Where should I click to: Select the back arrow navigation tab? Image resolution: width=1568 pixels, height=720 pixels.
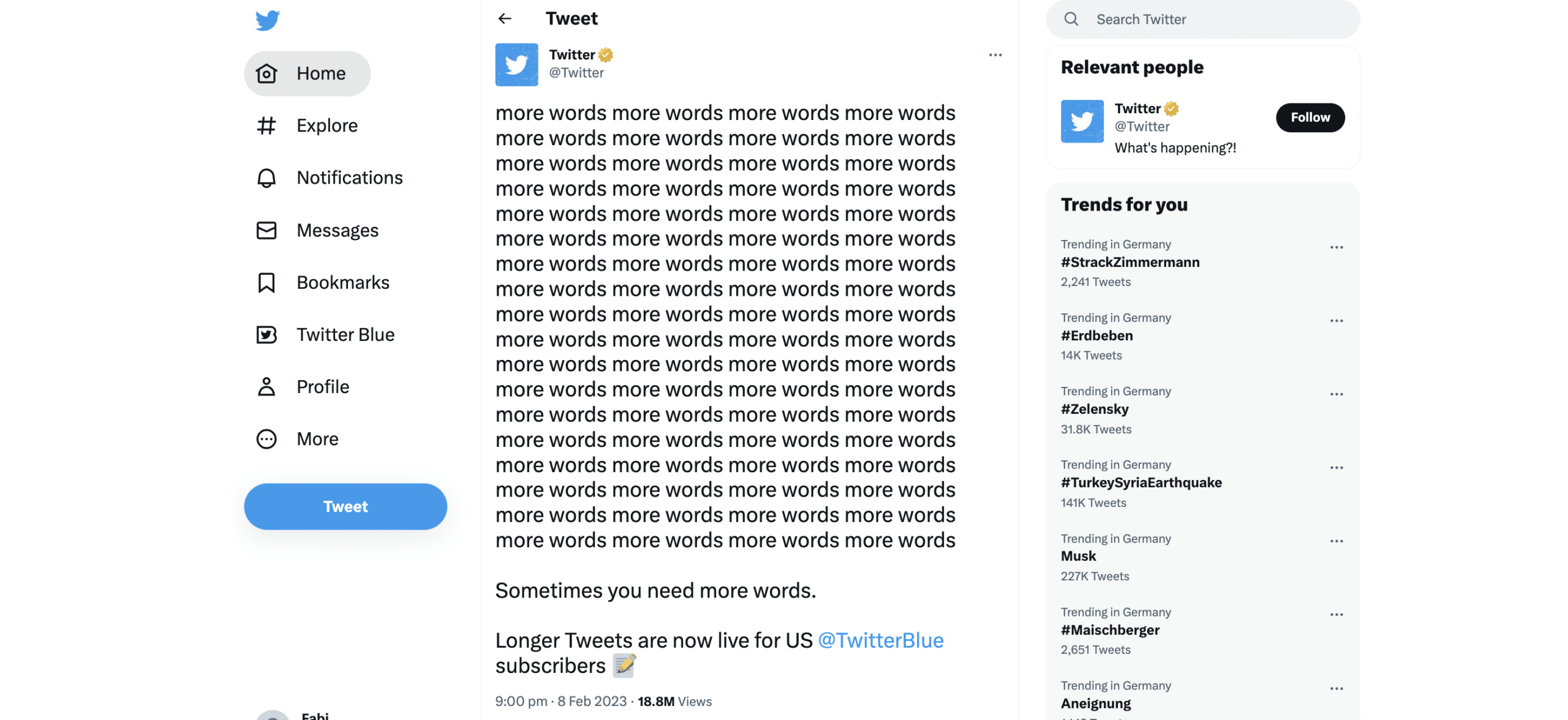pyautogui.click(x=505, y=19)
